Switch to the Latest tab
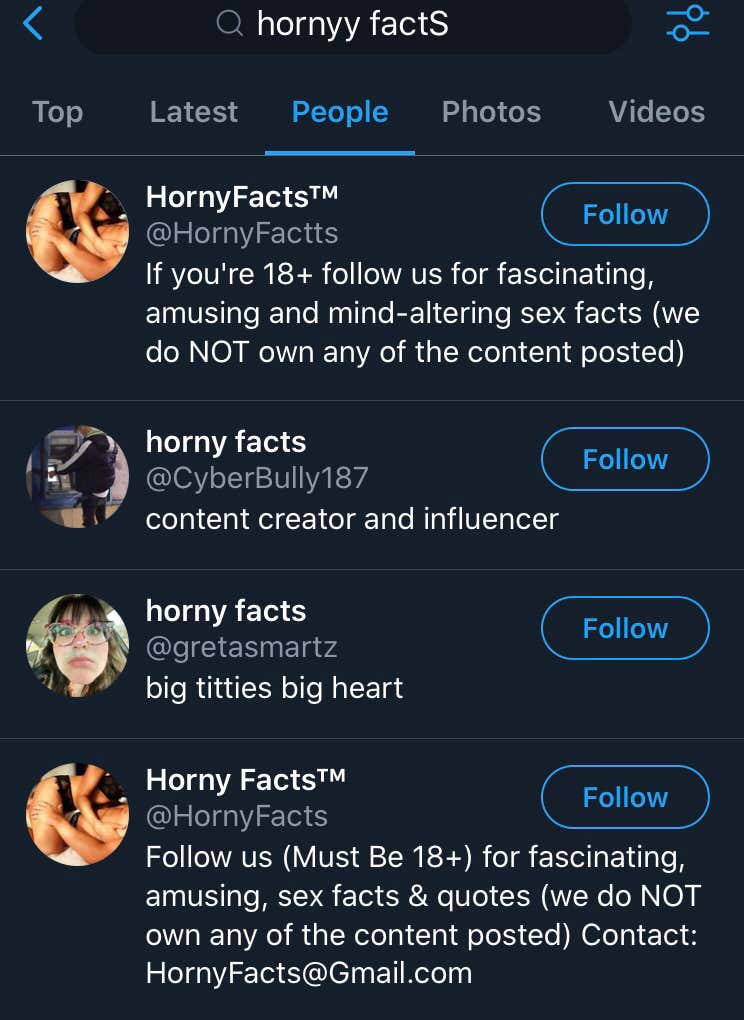 coord(194,112)
